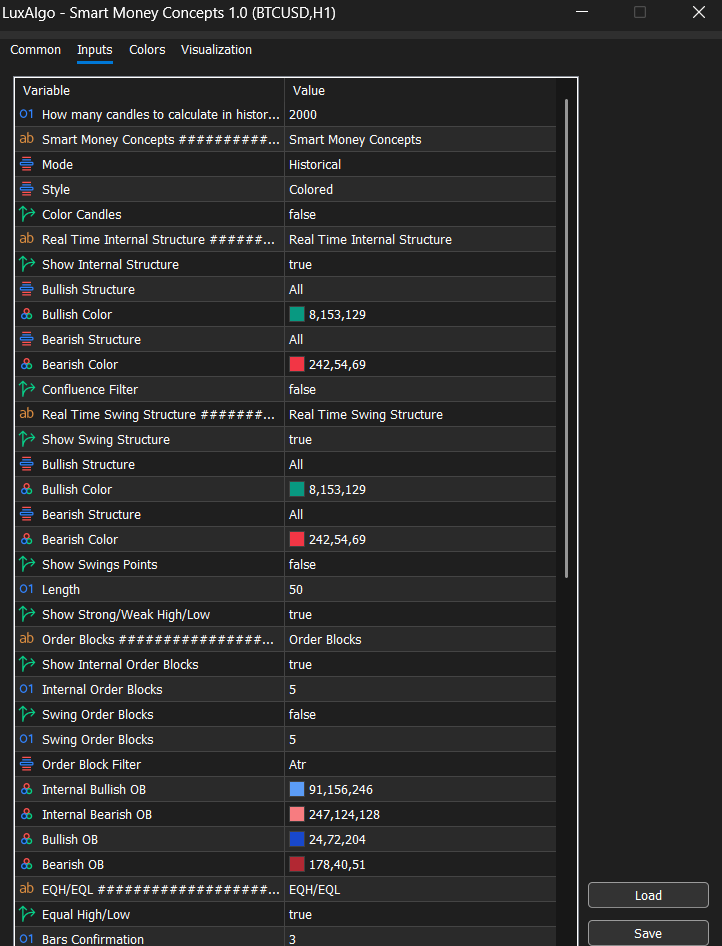Minimize the LuxAlgo settings dialog
Viewport: 722px width, 946px height.
(582, 12)
